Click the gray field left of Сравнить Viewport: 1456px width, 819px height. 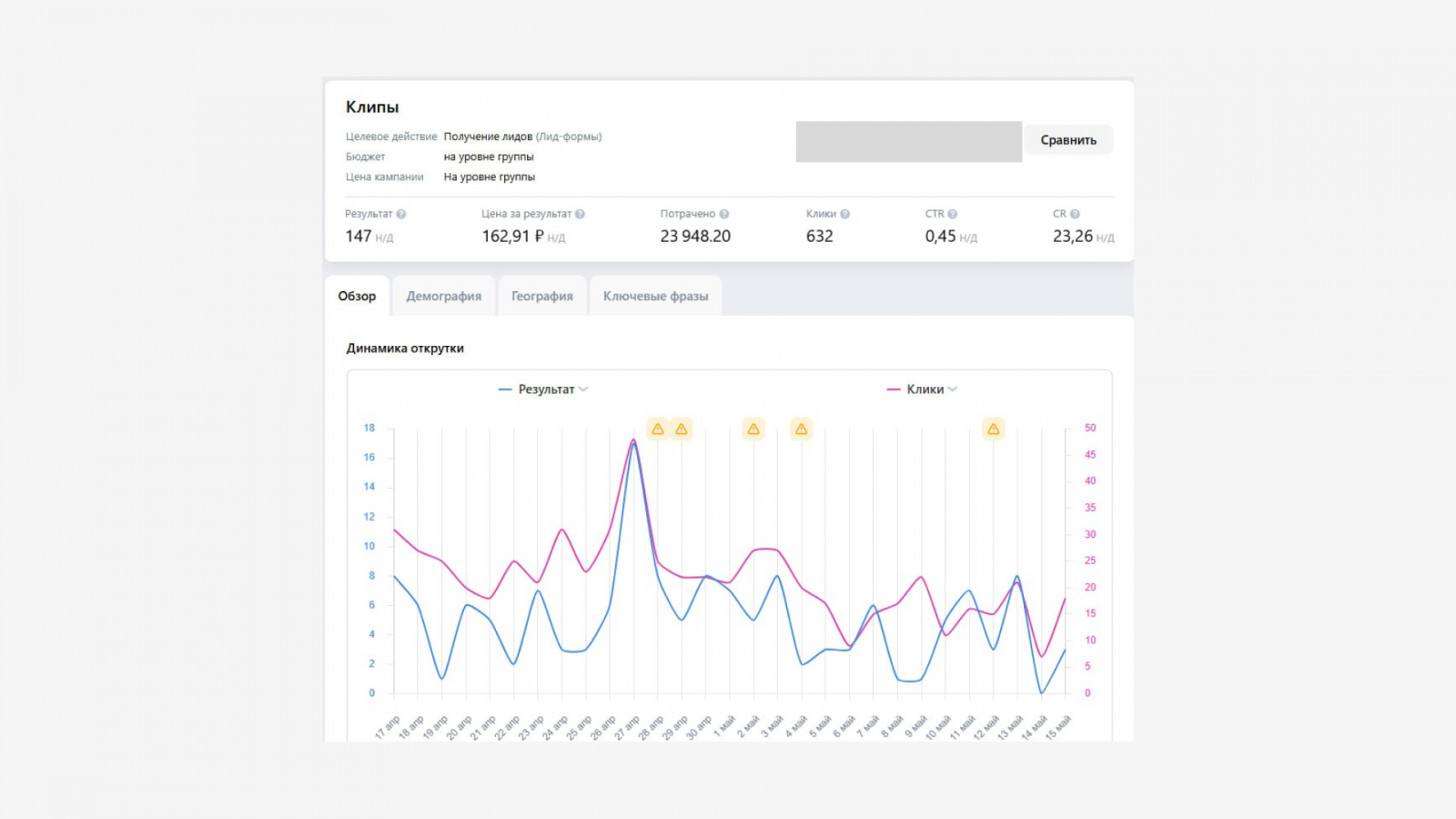coord(908,142)
